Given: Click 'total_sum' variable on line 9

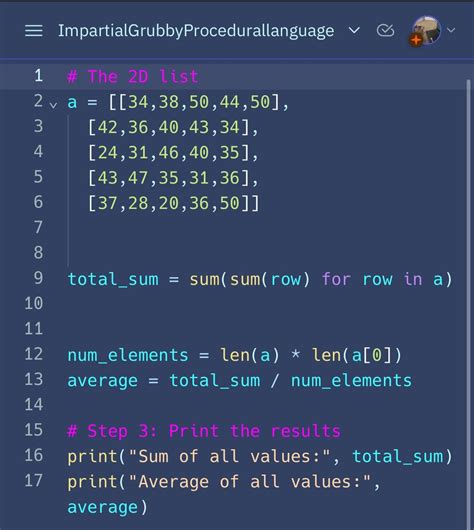Looking at the screenshot, I should (x=113, y=280).
